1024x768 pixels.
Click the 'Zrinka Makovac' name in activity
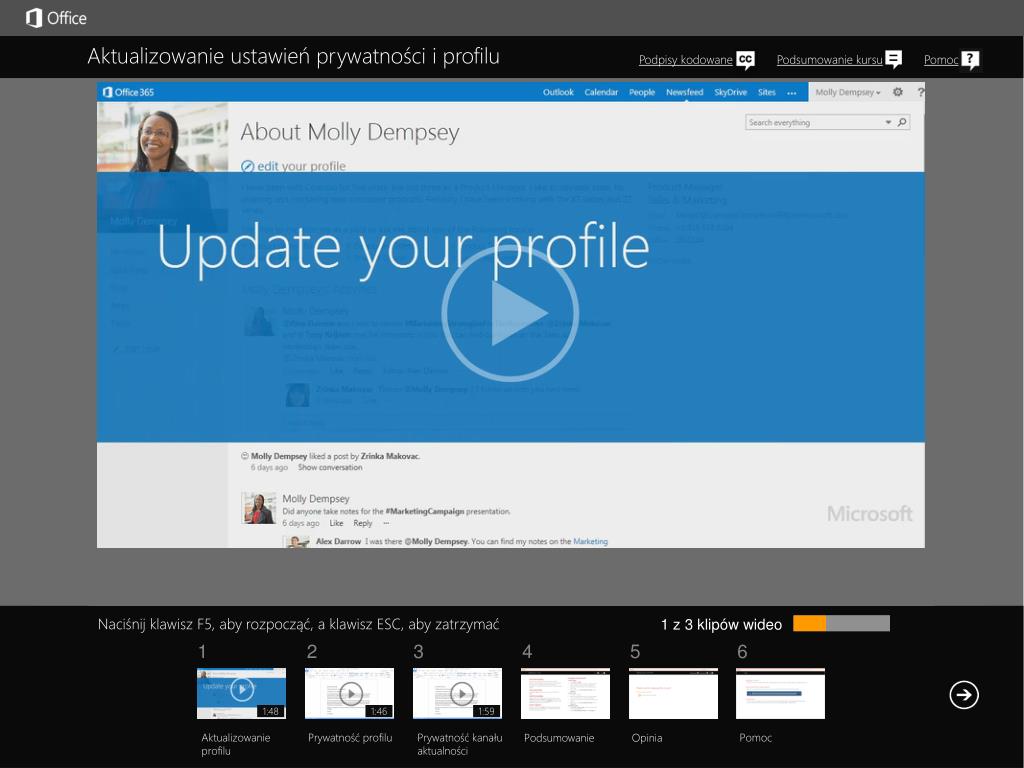tap(390, 456)
